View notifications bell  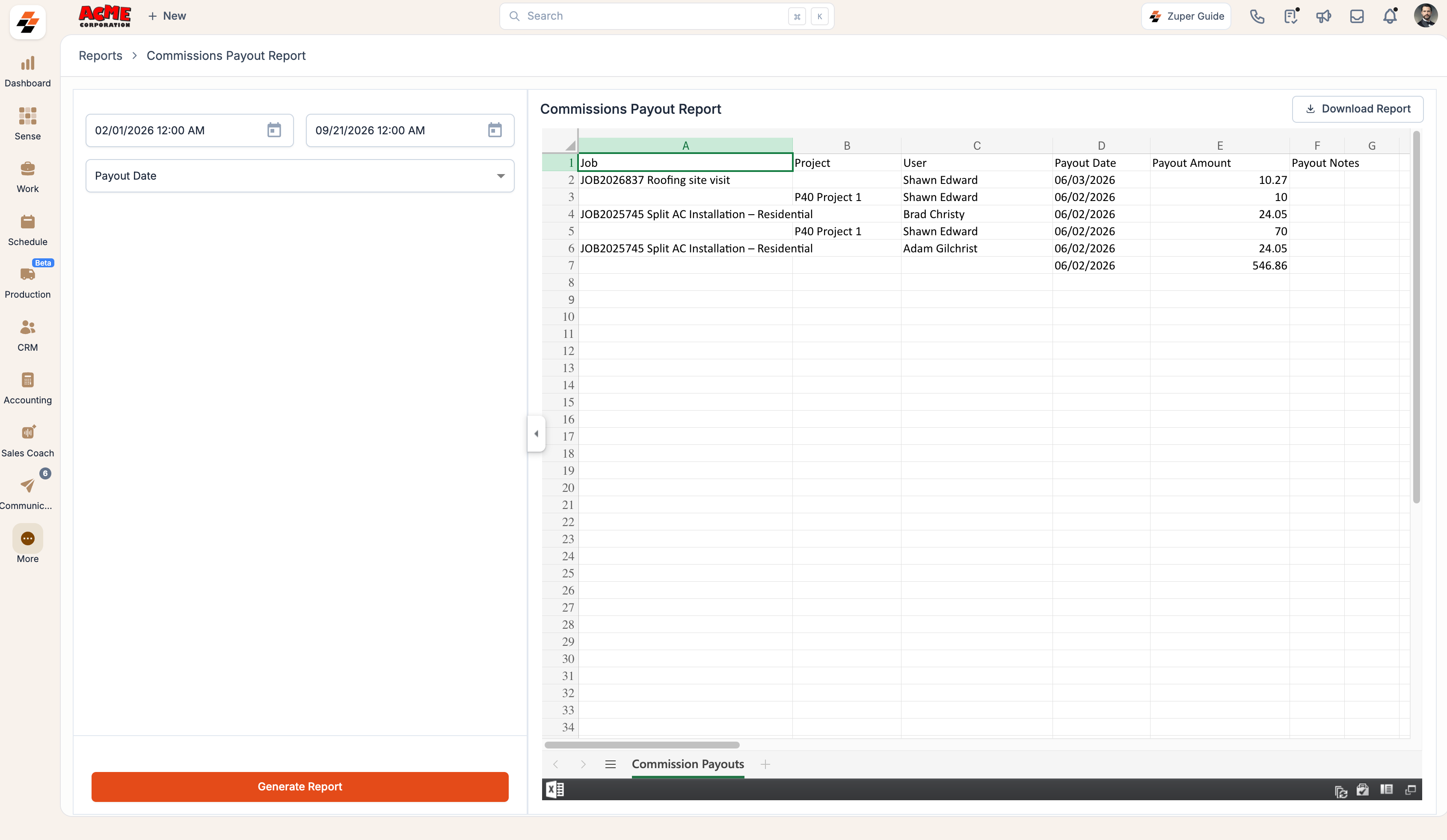click(1390, 16)
